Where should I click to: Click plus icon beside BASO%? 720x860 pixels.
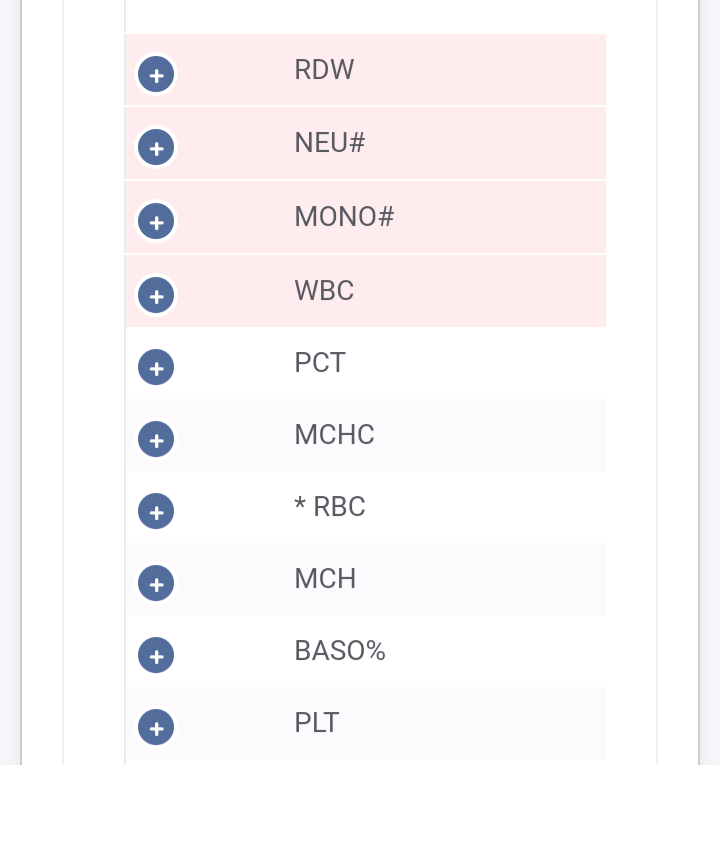coord(156,656)
